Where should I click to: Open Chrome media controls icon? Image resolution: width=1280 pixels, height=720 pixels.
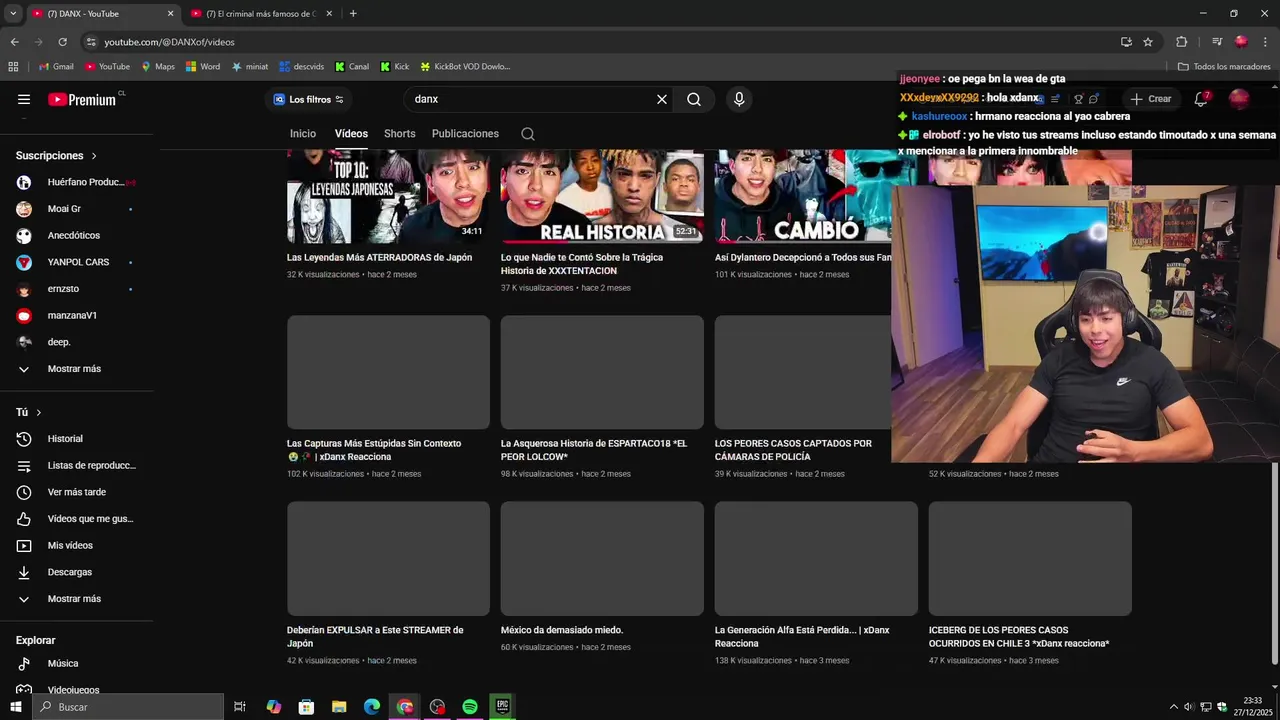click(x=1217, y=42)
